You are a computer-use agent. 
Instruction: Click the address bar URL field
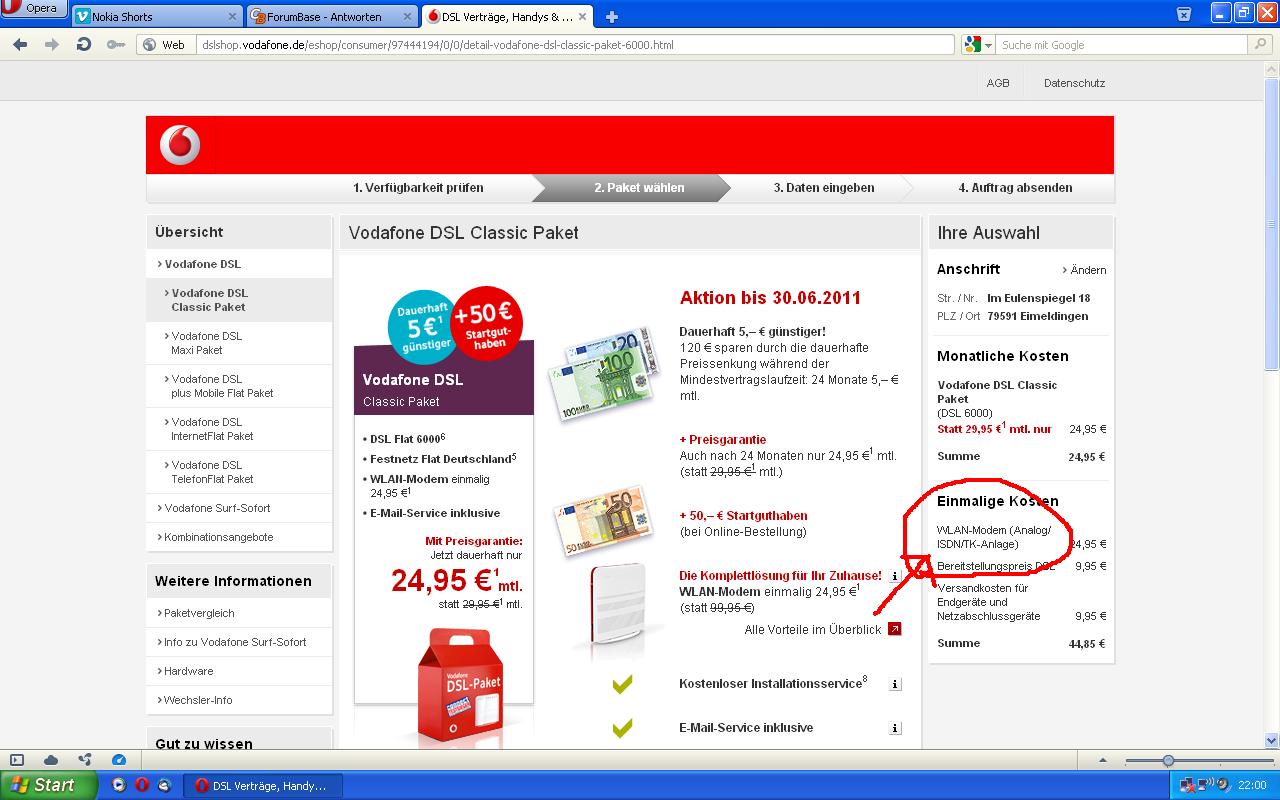pos(575,45)
